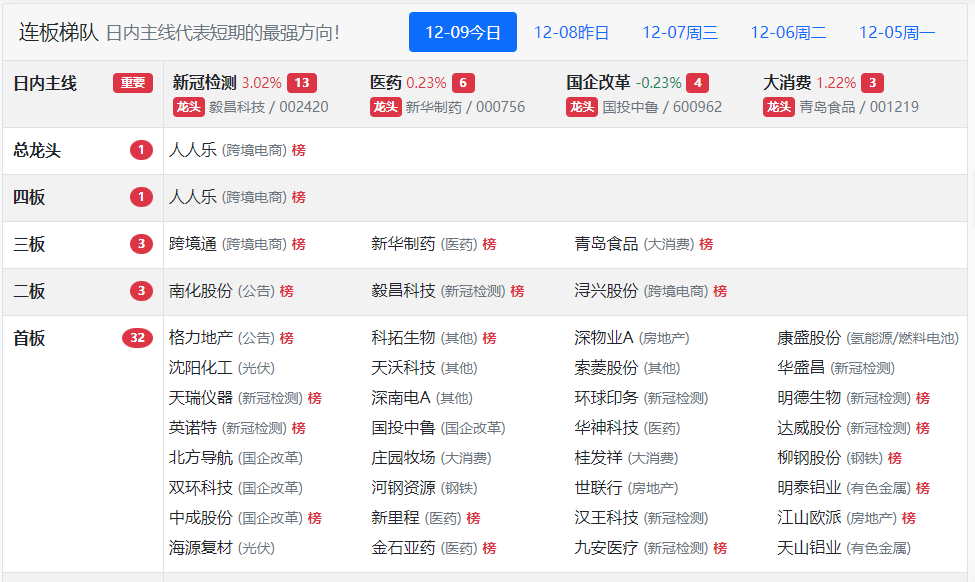Click the 龙头 badge before 青岛食品 / 001219
This screenshot has width=975, height=582.
click(x=779, y=107)
